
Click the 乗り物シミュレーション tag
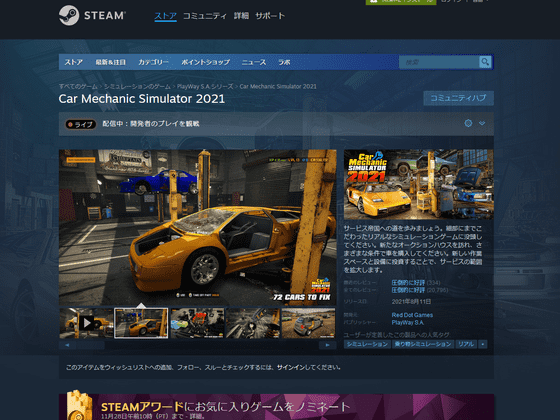point(423,344)
